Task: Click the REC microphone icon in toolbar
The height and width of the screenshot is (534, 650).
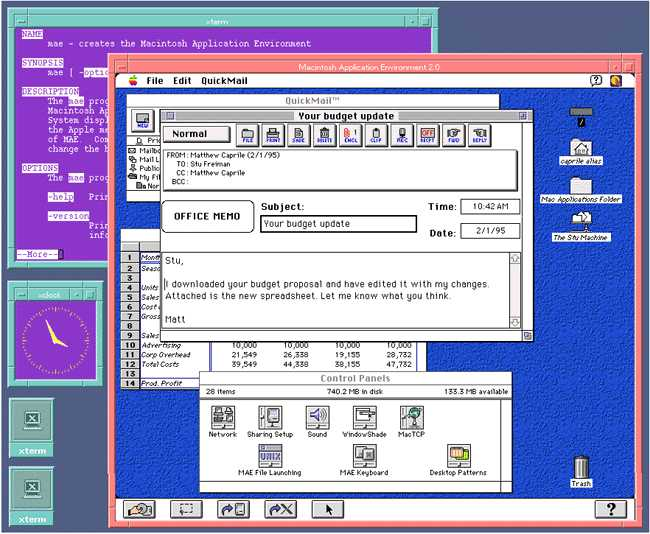Action: point(402,135)
